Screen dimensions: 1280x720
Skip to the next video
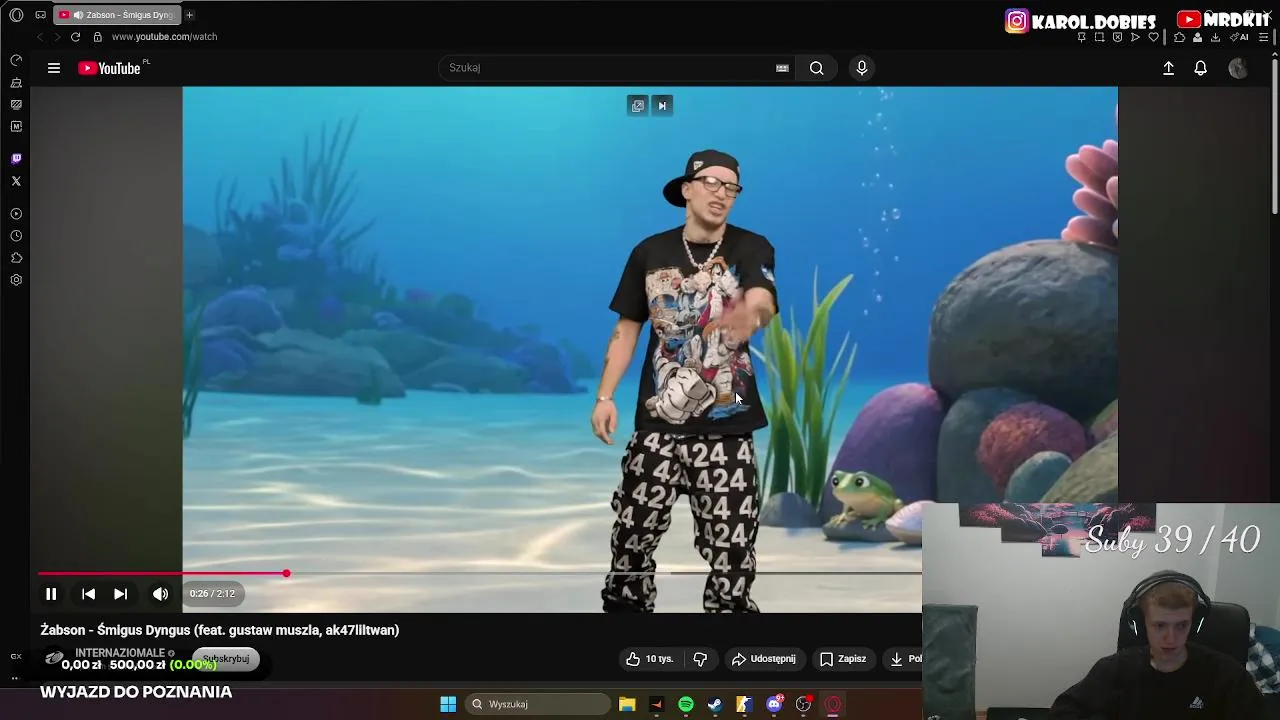pos(120,594)
